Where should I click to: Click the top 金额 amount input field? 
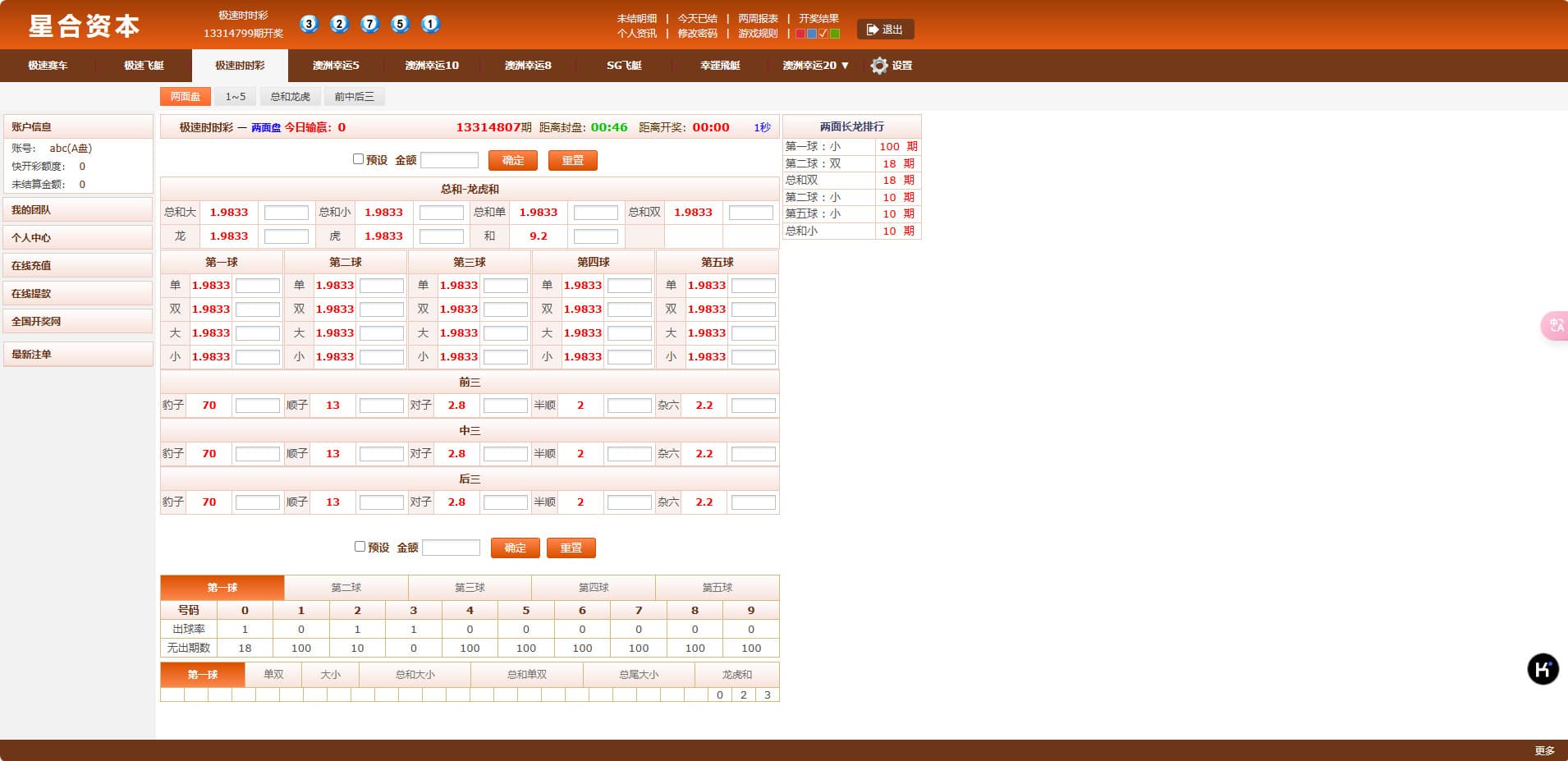point(449,161)
